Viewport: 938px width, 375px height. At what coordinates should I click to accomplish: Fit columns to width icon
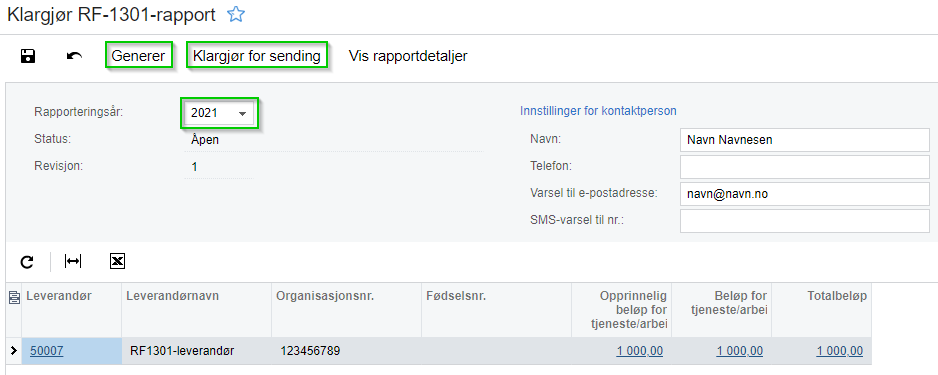(x=73, y=261)
